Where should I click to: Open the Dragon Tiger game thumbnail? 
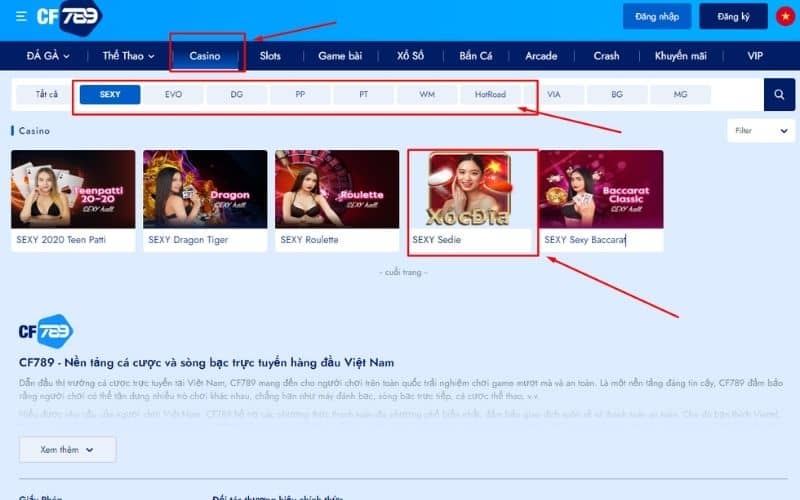pos(205,189)
